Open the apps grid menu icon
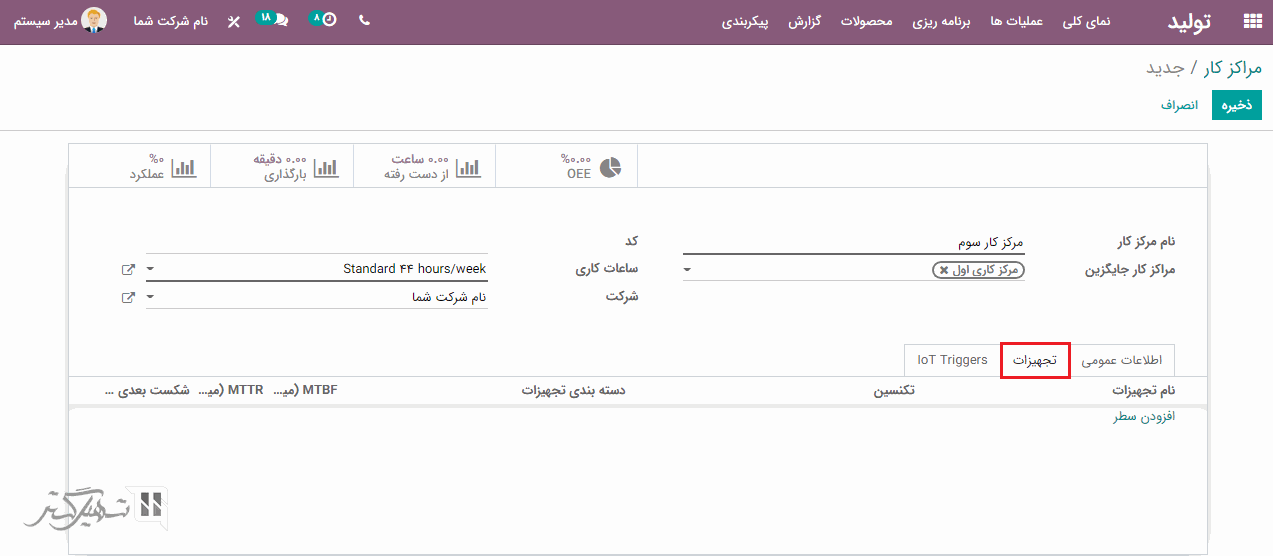 coord(1251,21)
